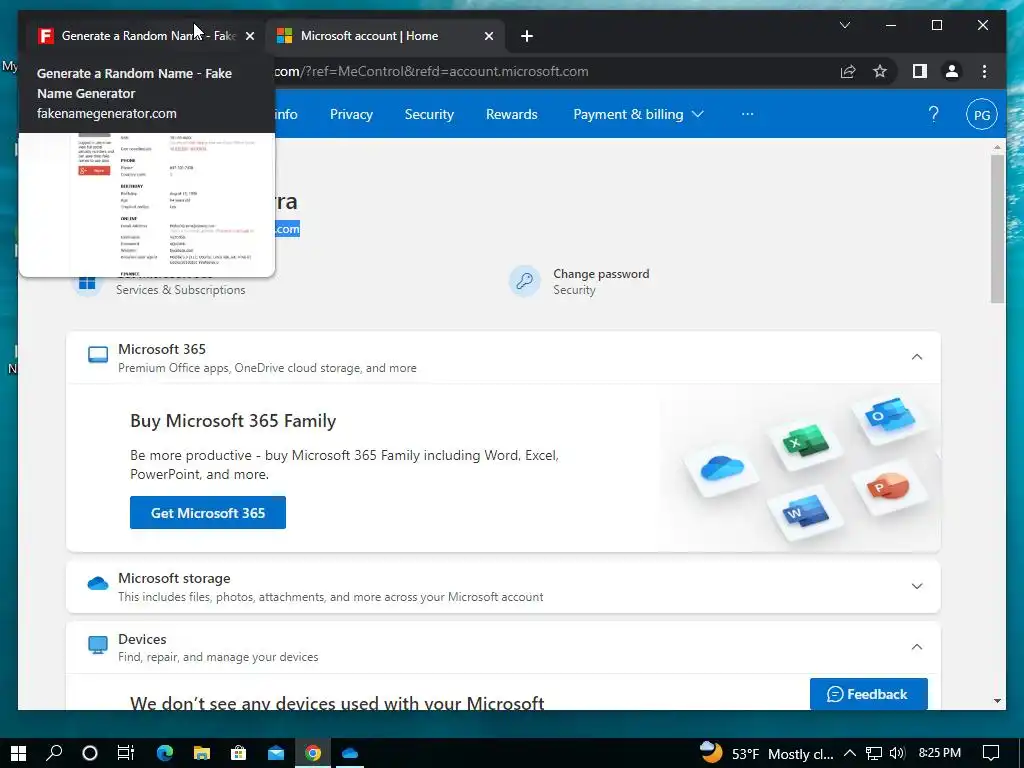The image size is (1024, 768).
Task: Open the PG account avatar
Action: [x=982, y=115]
